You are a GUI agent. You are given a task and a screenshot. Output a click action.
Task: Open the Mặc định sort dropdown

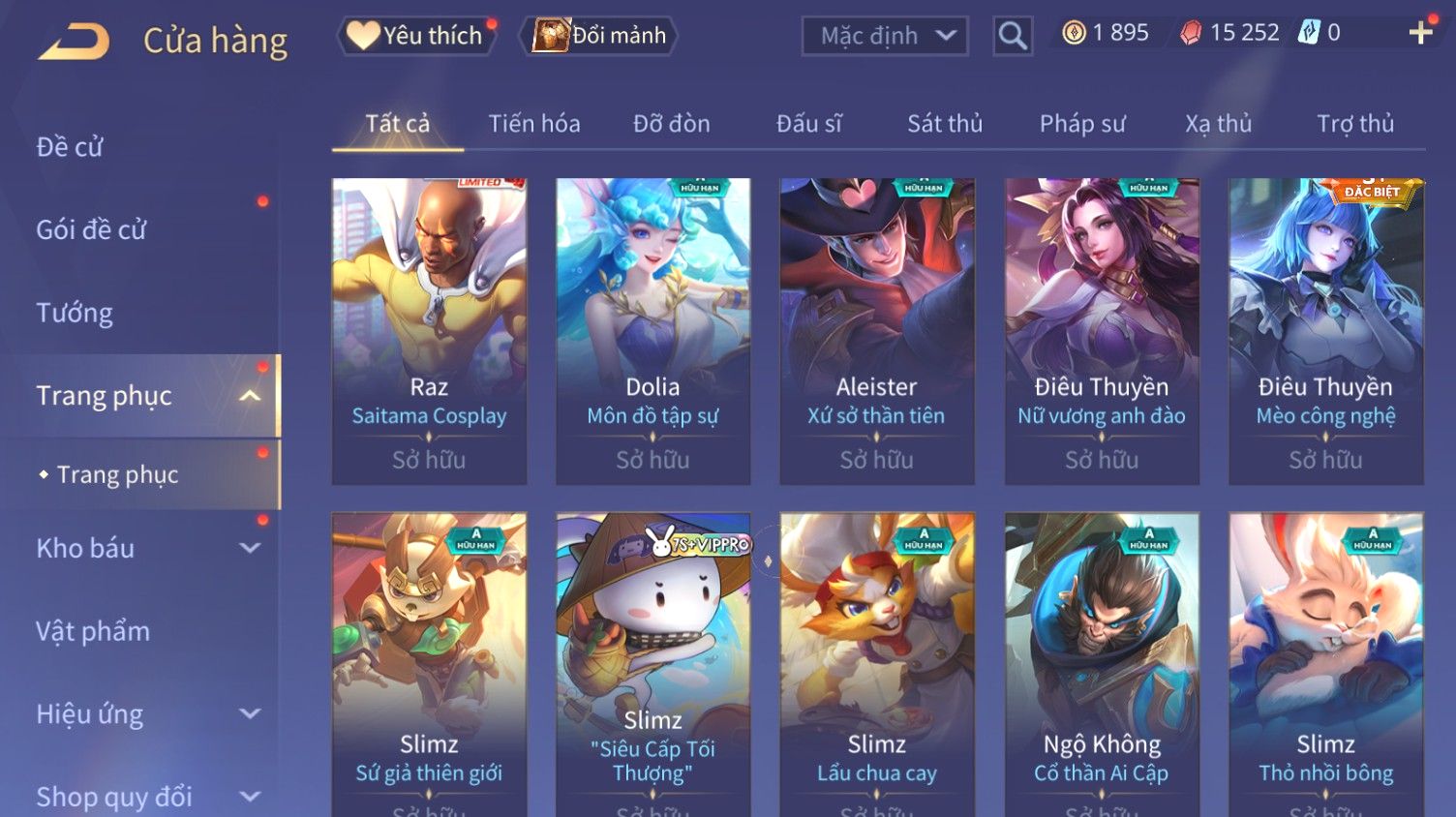coord(885,36)
